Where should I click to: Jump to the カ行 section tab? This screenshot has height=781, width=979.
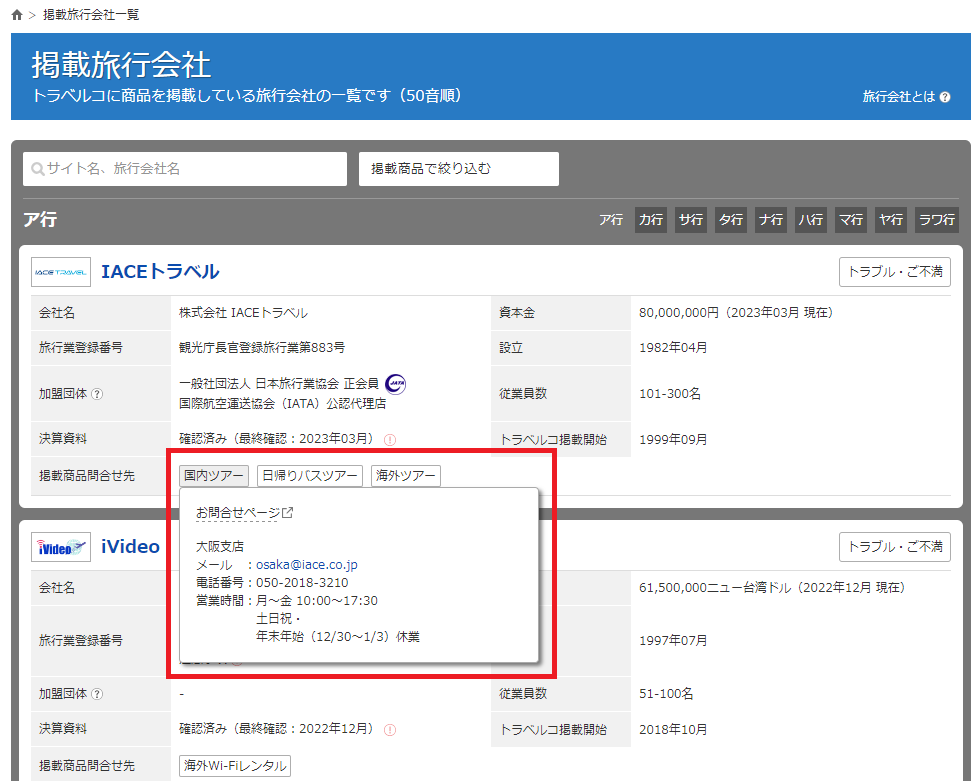tap(651, 220)
